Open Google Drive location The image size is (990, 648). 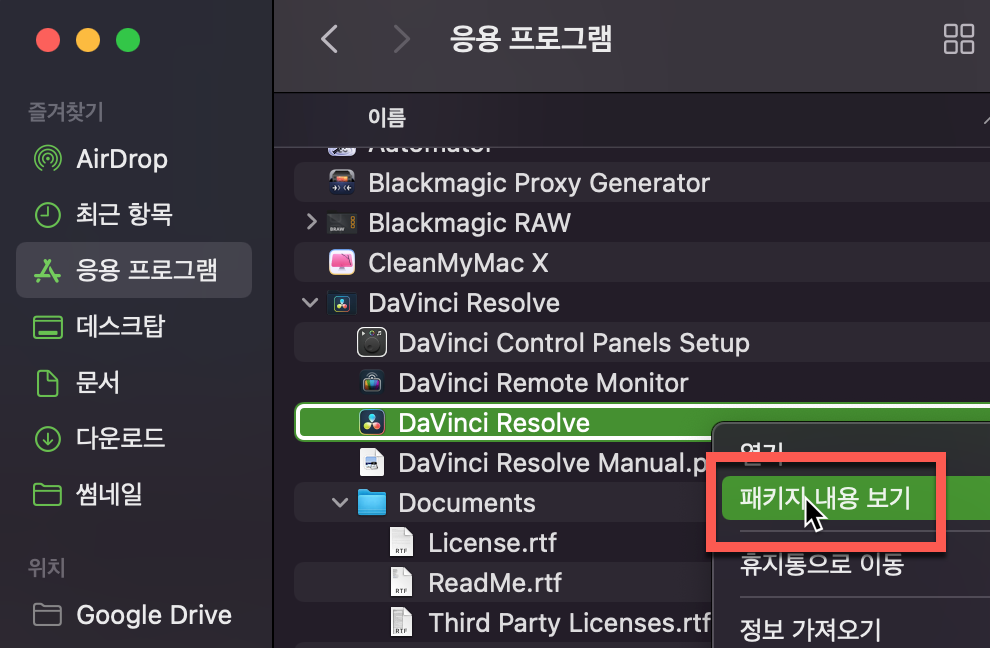[x=154, y=615]
